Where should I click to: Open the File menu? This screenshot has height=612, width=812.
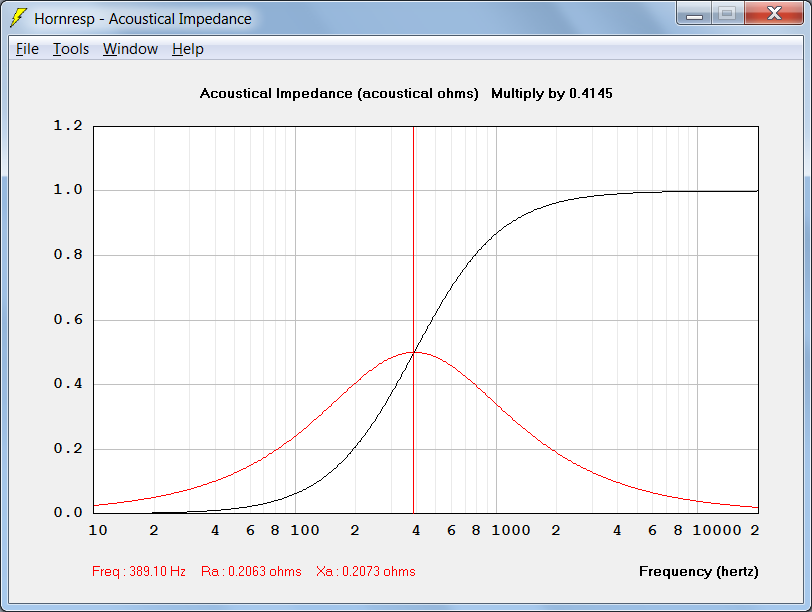[27, 49]
